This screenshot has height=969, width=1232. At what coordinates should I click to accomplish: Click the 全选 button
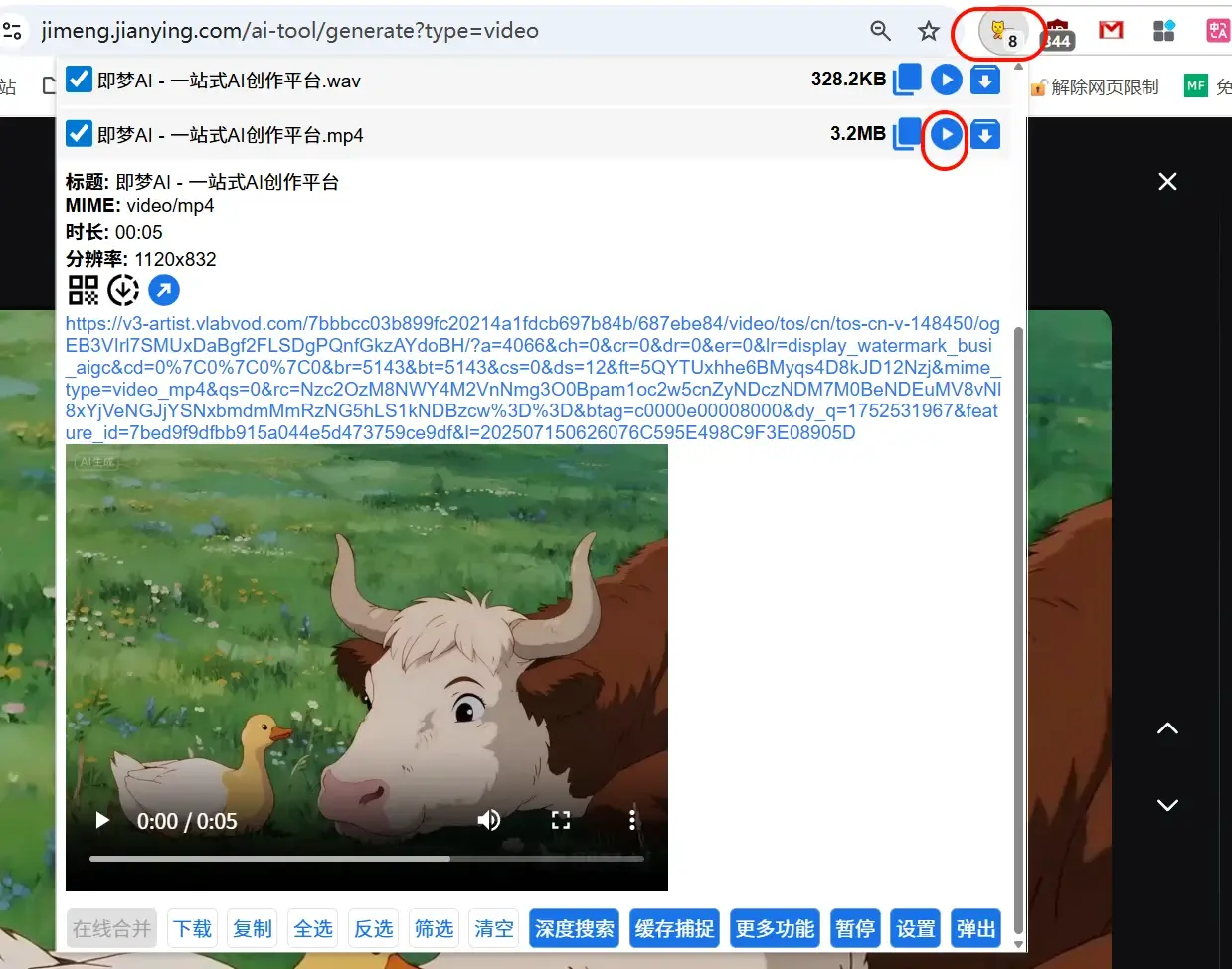pyautogui.click(x=312, y=928)
